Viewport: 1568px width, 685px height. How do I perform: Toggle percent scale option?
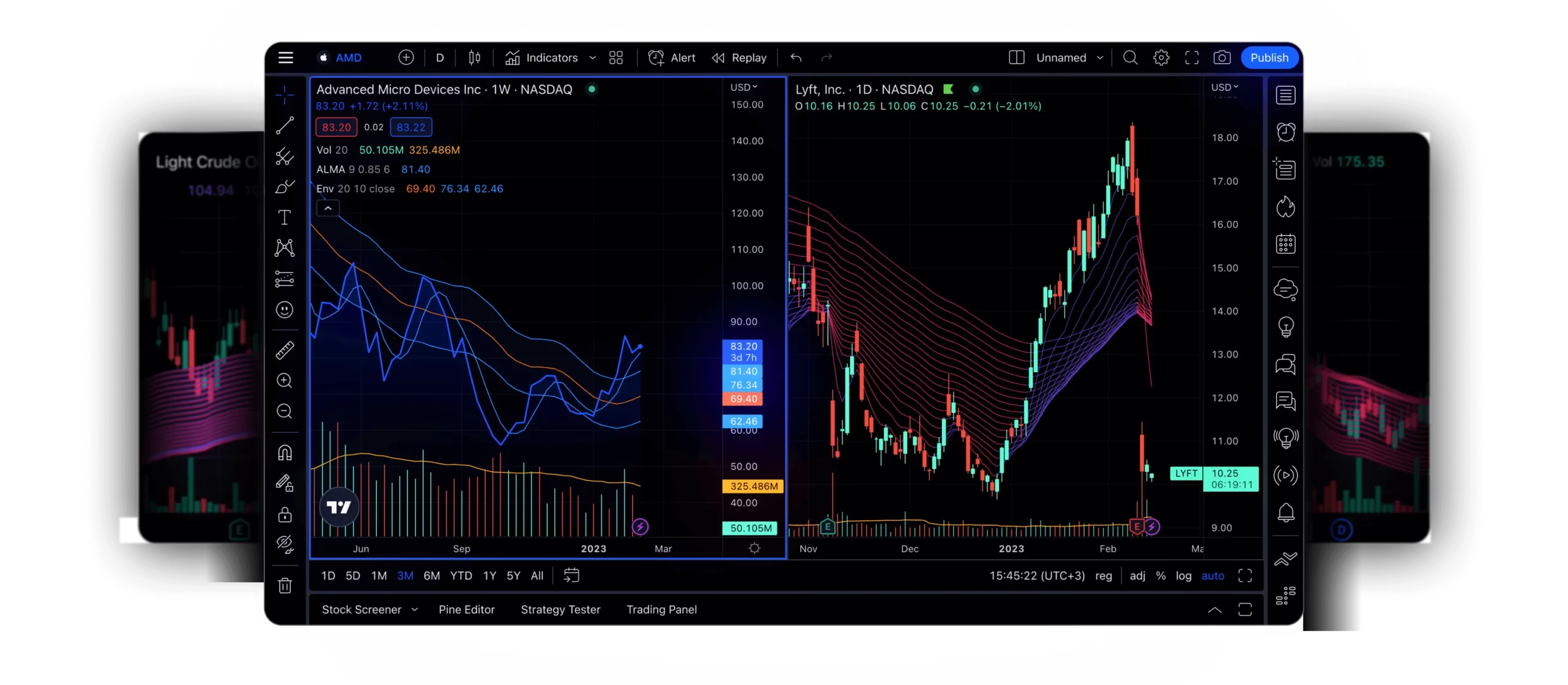coord(1160,575)
